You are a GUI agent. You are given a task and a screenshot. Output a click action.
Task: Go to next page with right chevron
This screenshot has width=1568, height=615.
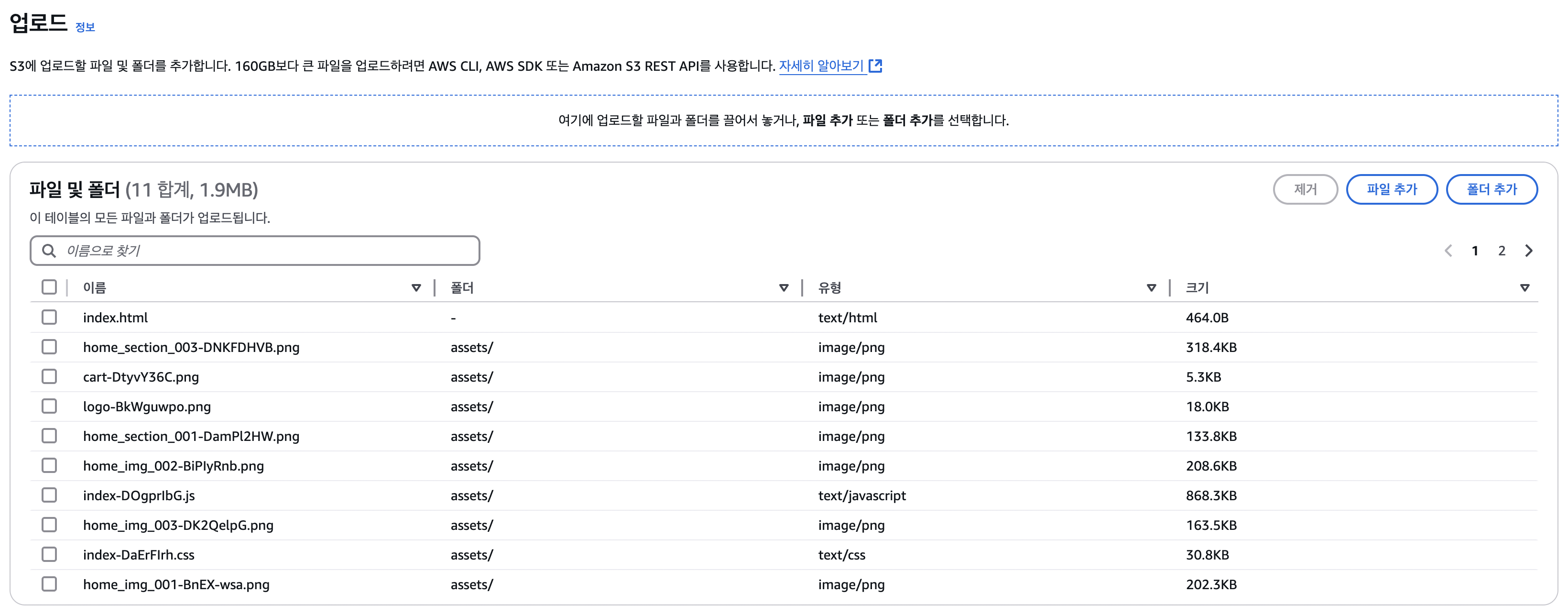tap(1528, 251)
